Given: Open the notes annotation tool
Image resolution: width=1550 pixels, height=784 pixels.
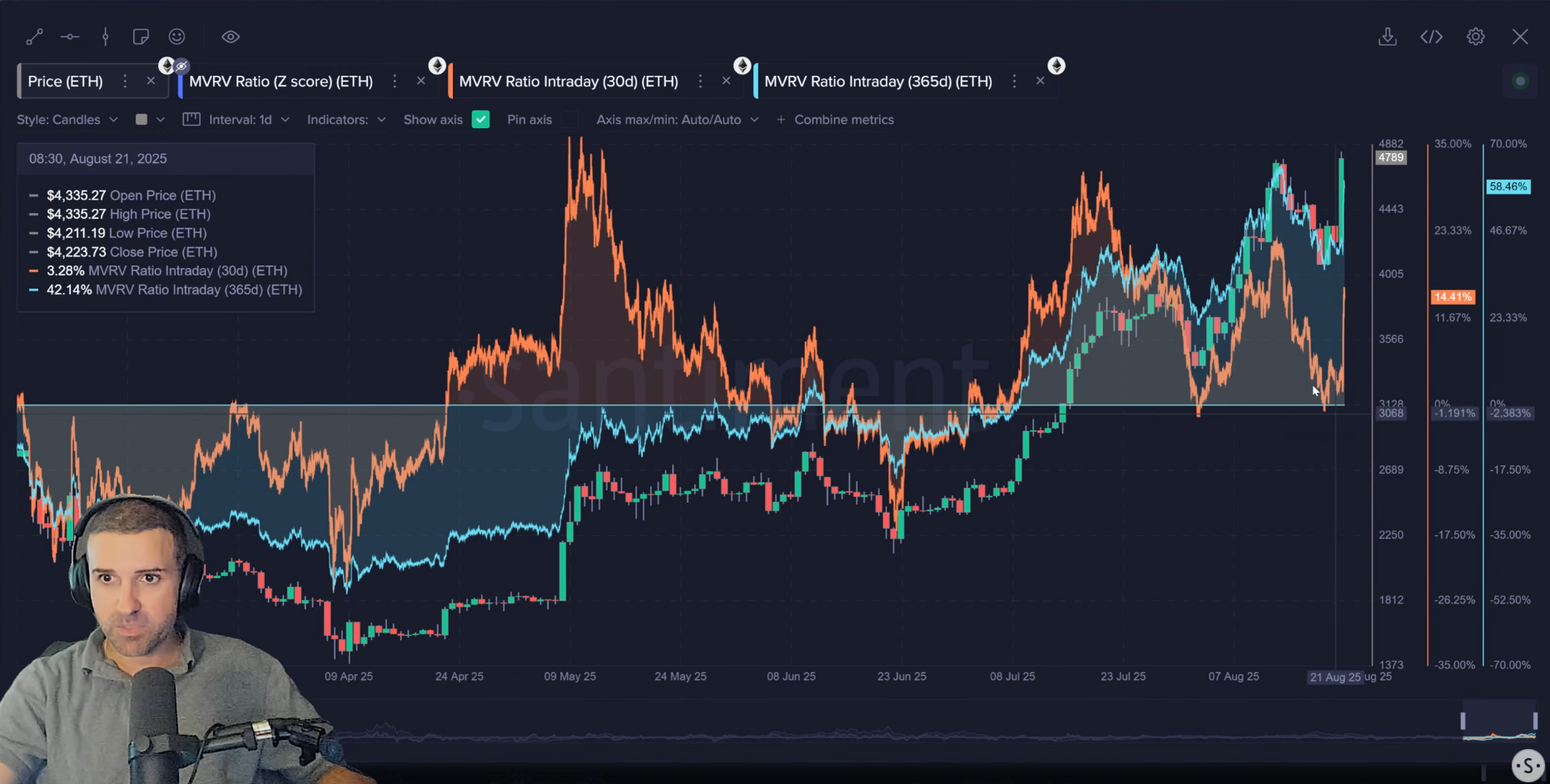Looking at the screenshot, I should tap(141, 37).
